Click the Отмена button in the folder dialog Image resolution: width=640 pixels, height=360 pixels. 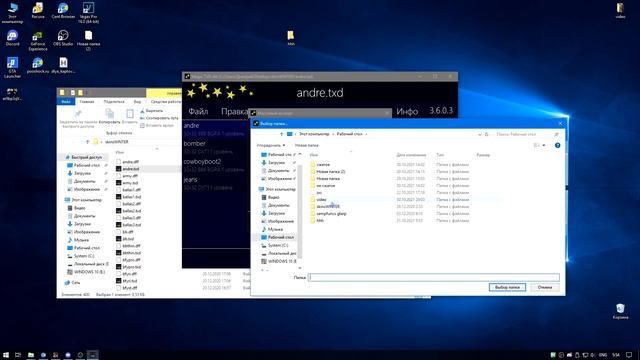(544, 287)
